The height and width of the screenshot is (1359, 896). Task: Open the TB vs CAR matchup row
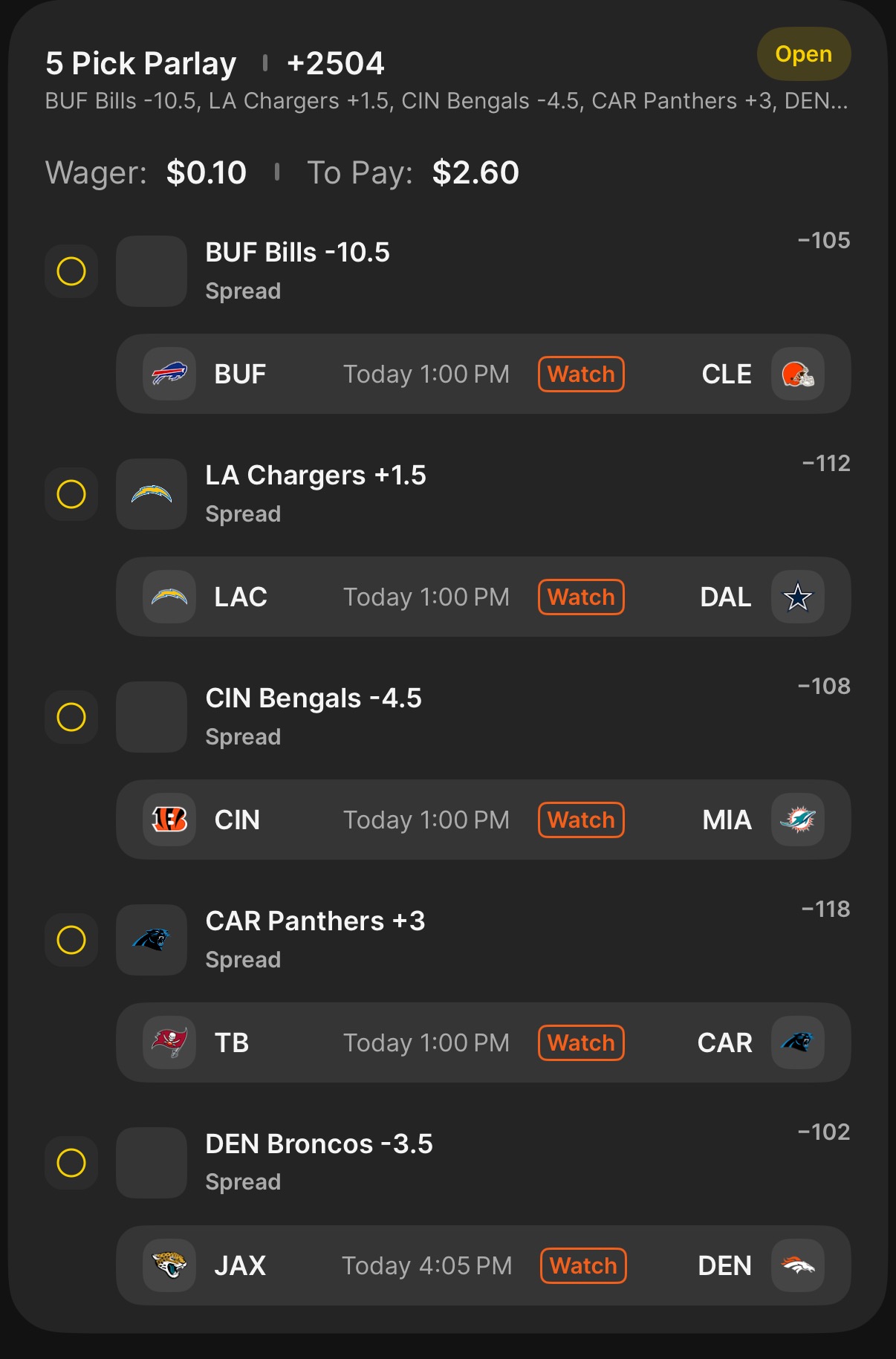click(427, 1042)
